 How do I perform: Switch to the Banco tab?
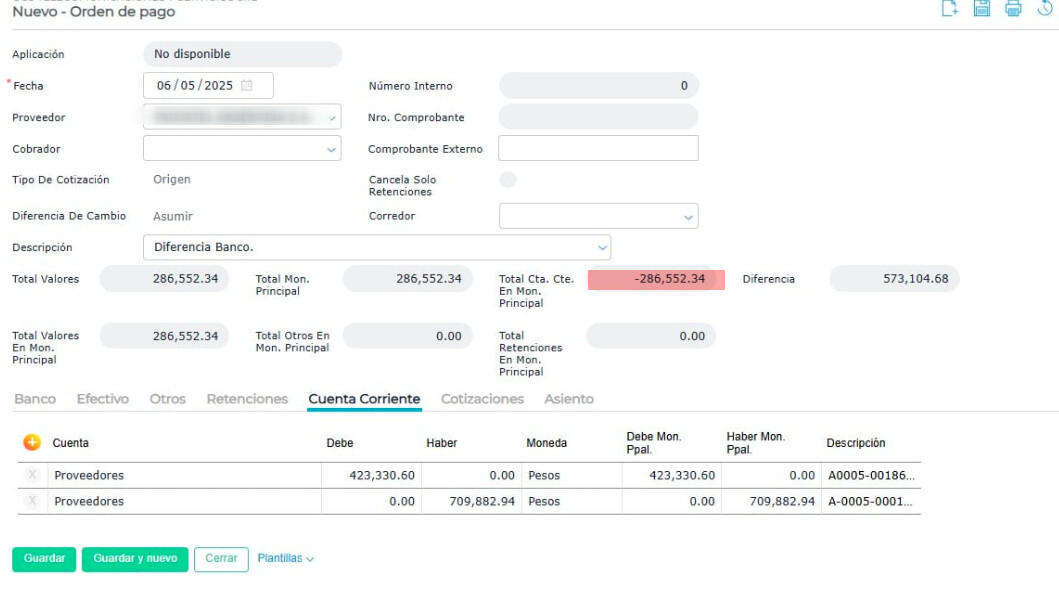click(35, 399)
